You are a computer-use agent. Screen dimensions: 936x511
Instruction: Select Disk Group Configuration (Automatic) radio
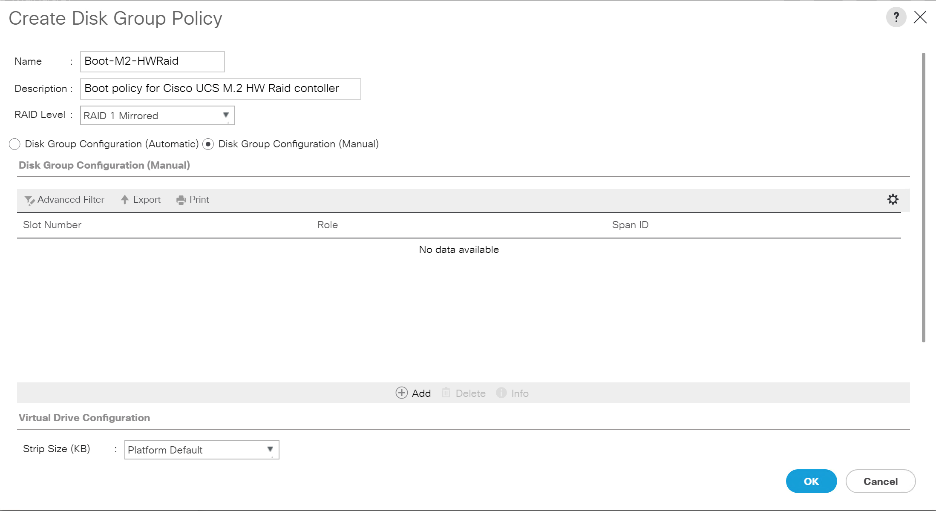point(14,144)
